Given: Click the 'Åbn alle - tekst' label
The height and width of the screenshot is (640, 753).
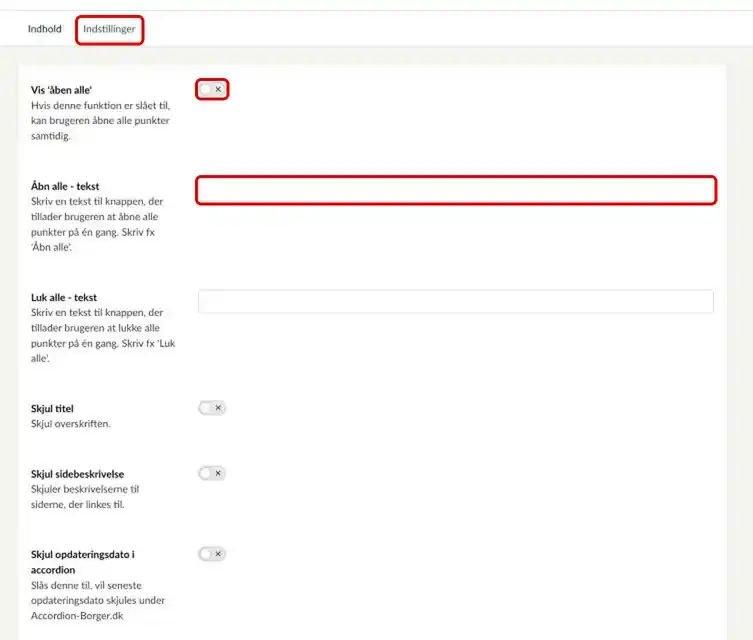Looking at the screenshot, I should point(65,186).
